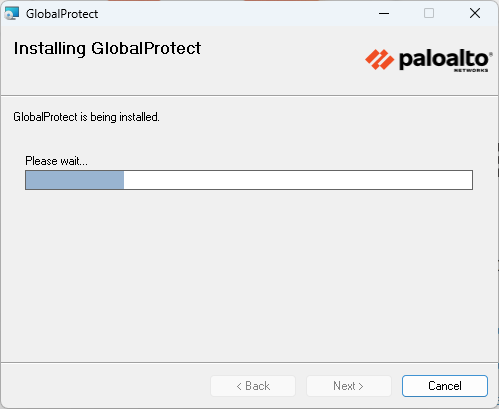Click the word Next on the disabled button
The width and height of the screenshot is (499, 409).
point(344,386)
